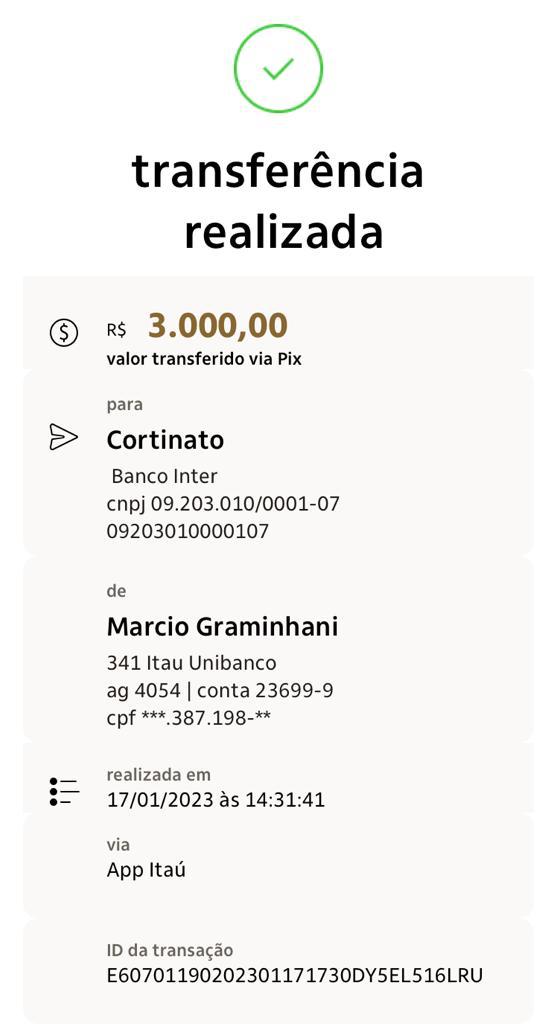Image resolution: width=558 pixels, height=1024 pixels.
Task: Tap the paper plane send icon
Action: 64,436
